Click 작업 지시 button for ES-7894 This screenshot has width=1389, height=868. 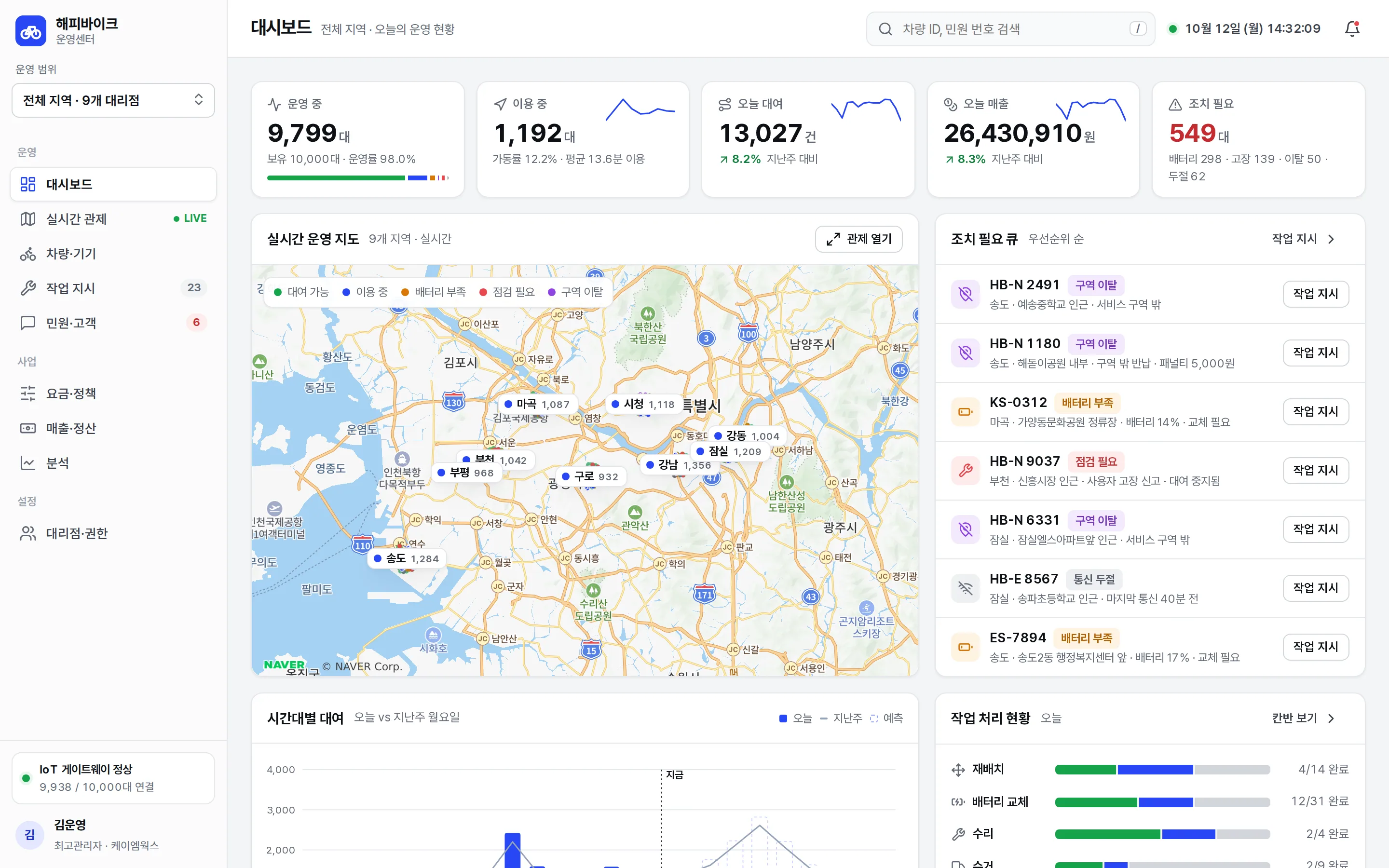coord(1316,647)
